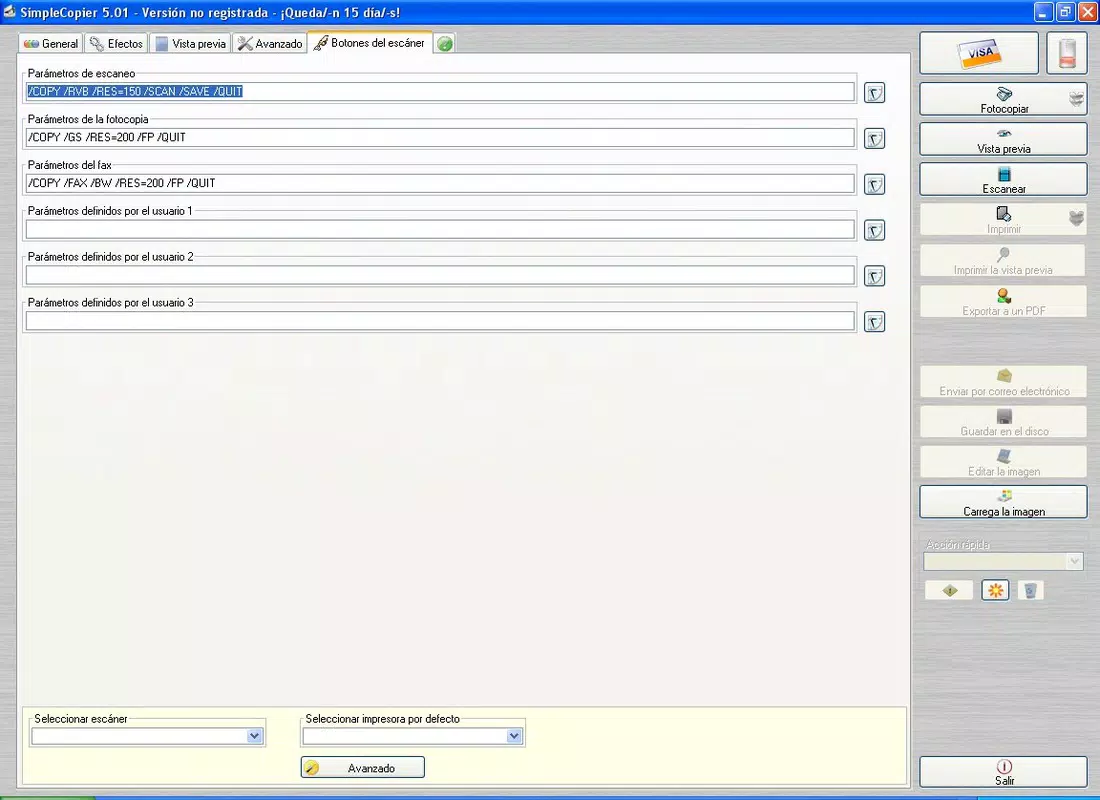
Task: Open the Seleccionar escáner dropdown
Action: point(255,736)
